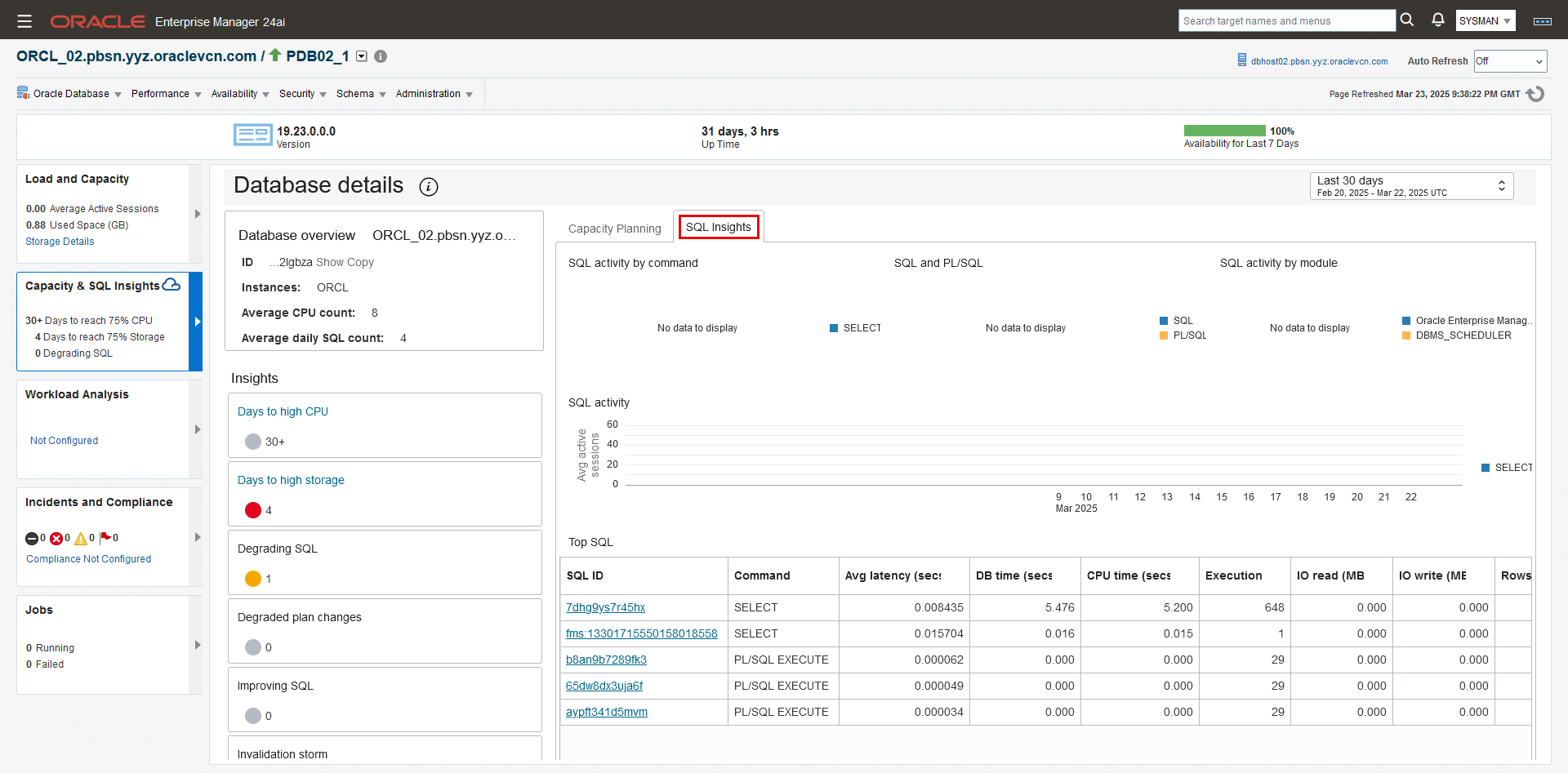
Task: Open the navigation hamburger menu
Action: [24, 20]
